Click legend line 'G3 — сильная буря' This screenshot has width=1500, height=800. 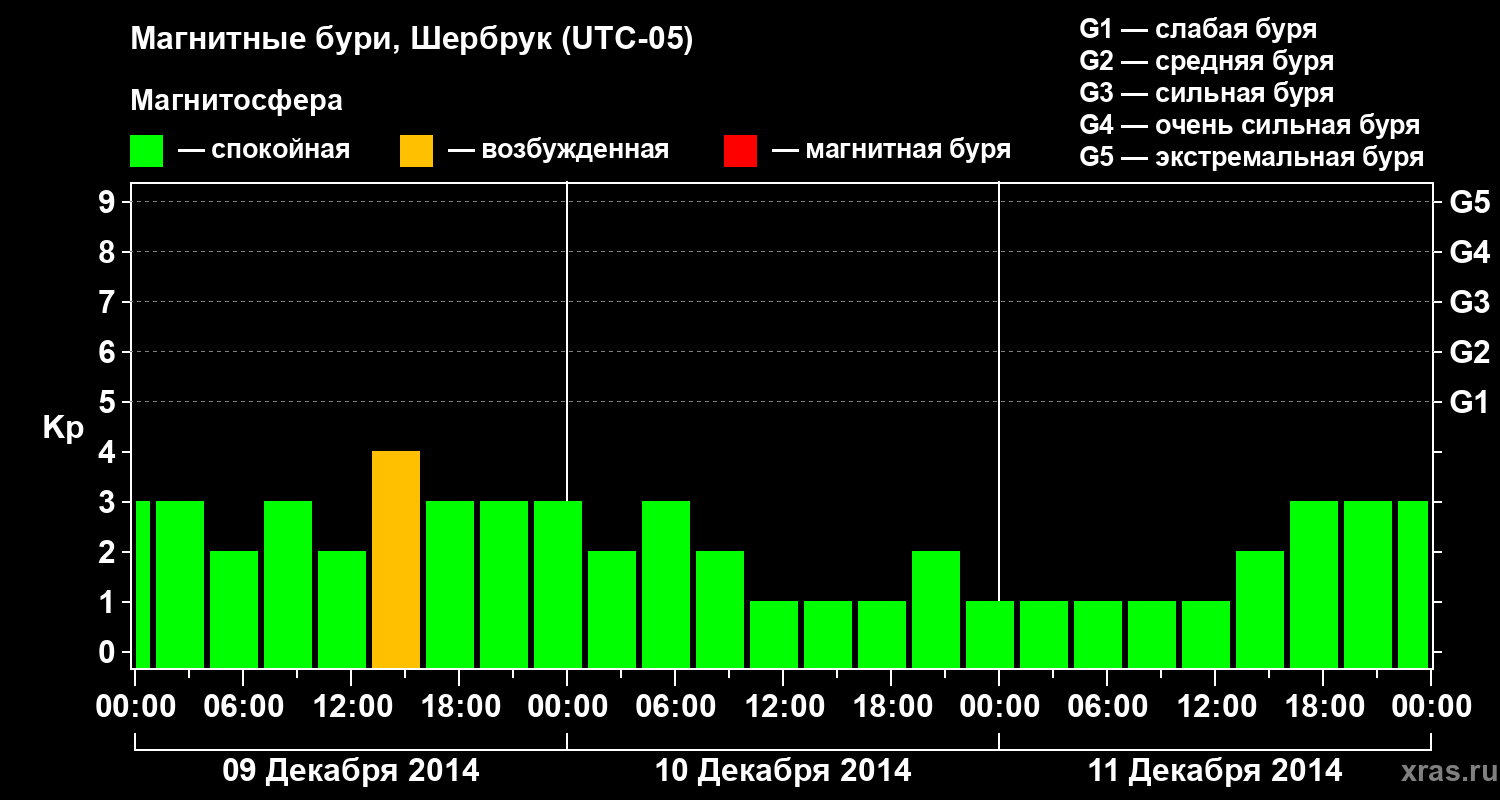[1207, 92]
